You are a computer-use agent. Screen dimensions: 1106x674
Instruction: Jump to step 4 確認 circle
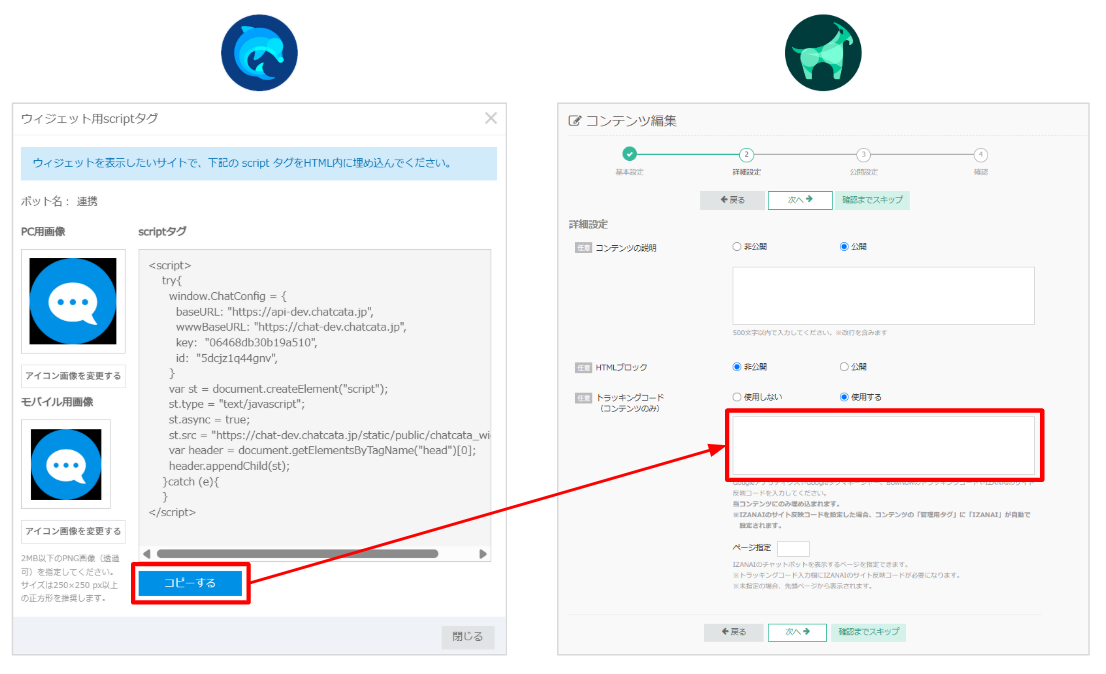click(981, 155)
